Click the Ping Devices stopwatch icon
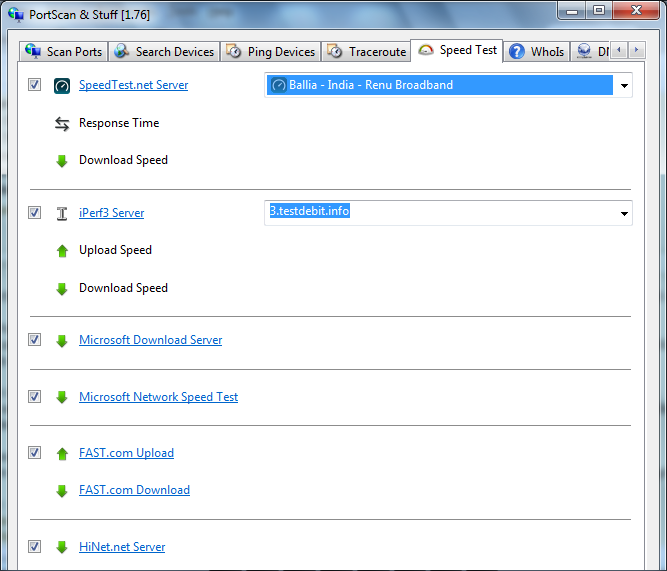 click(x=234, y=51)
